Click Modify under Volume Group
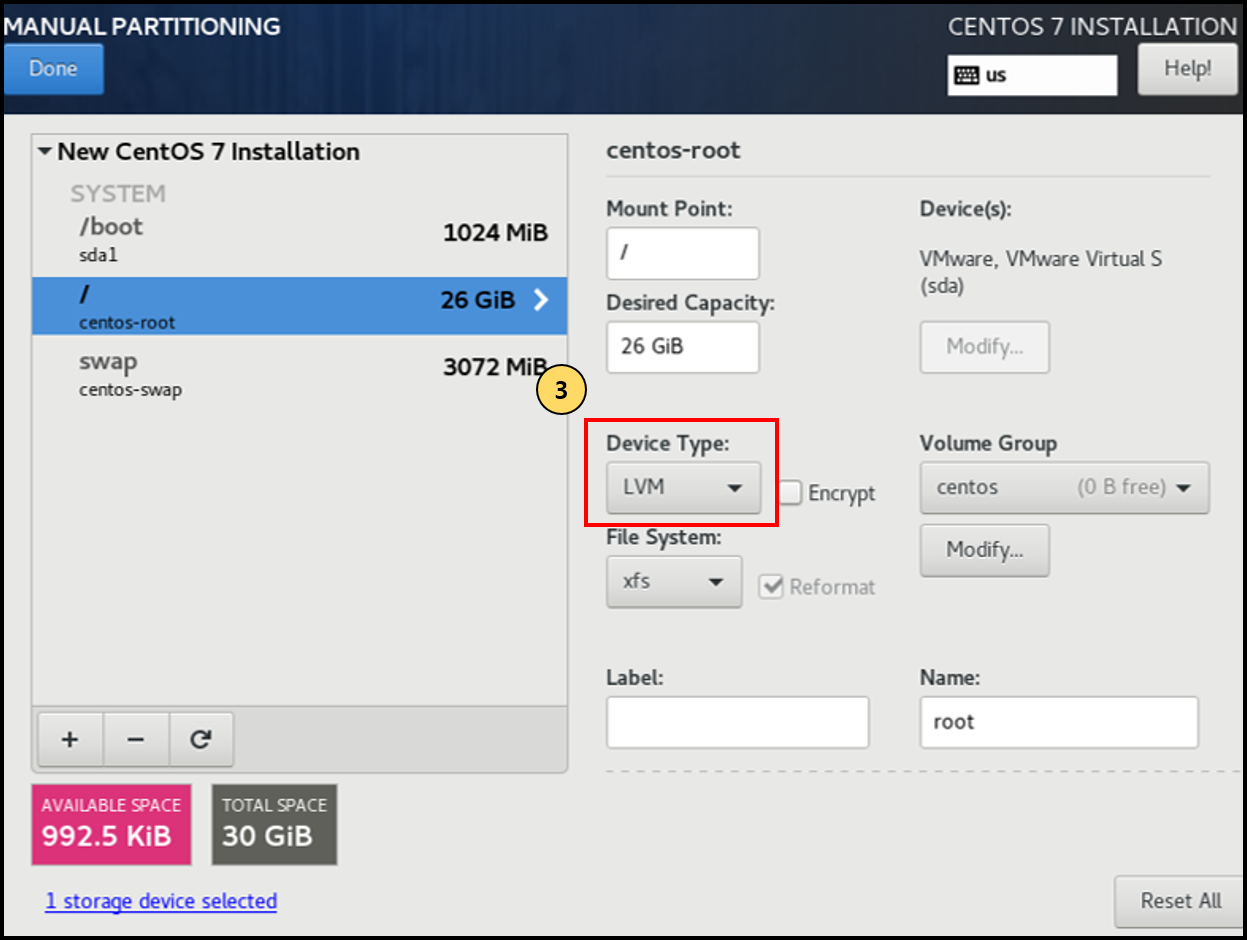This screenshot has width=1247, height=940. pos(983,550)
